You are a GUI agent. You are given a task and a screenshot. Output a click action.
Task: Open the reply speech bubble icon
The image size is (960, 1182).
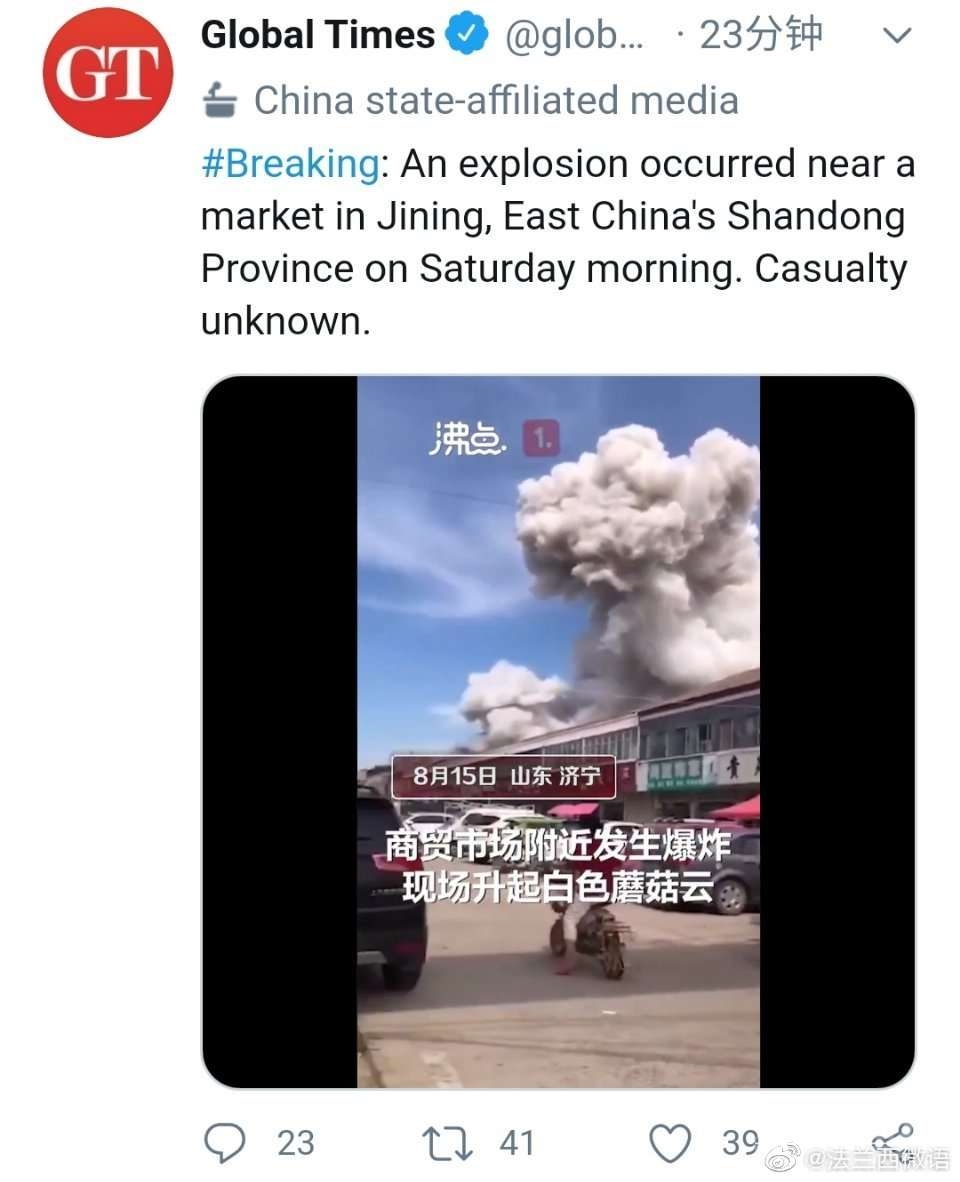225,1143
